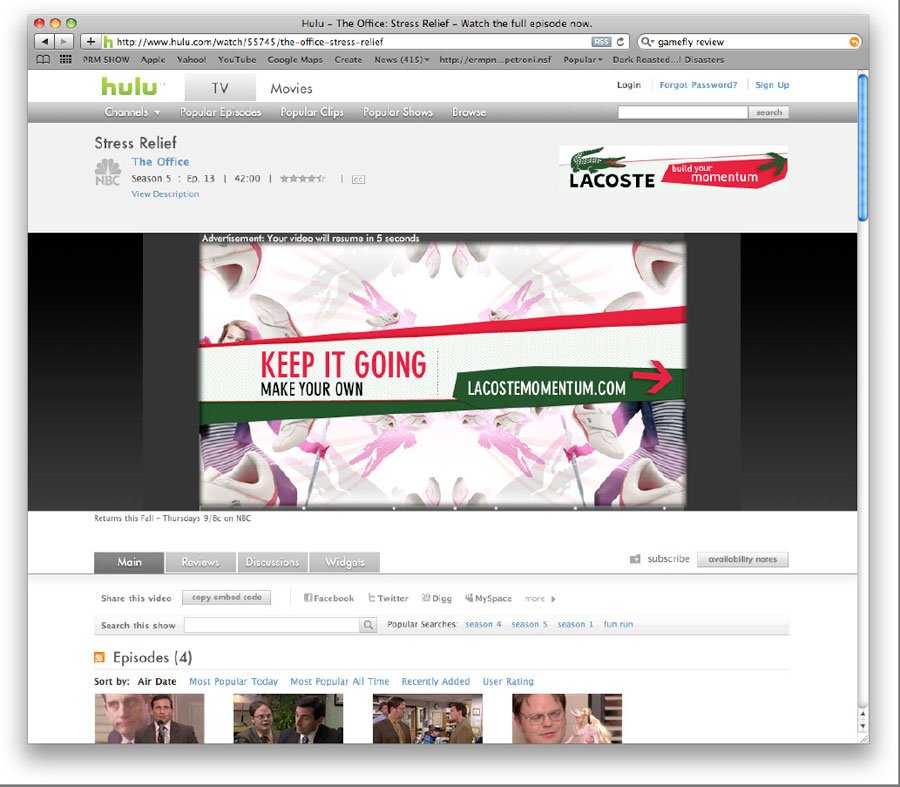Click the closed captions CC icon
Screen dimensions: 900x787
[x=358, y=179]
